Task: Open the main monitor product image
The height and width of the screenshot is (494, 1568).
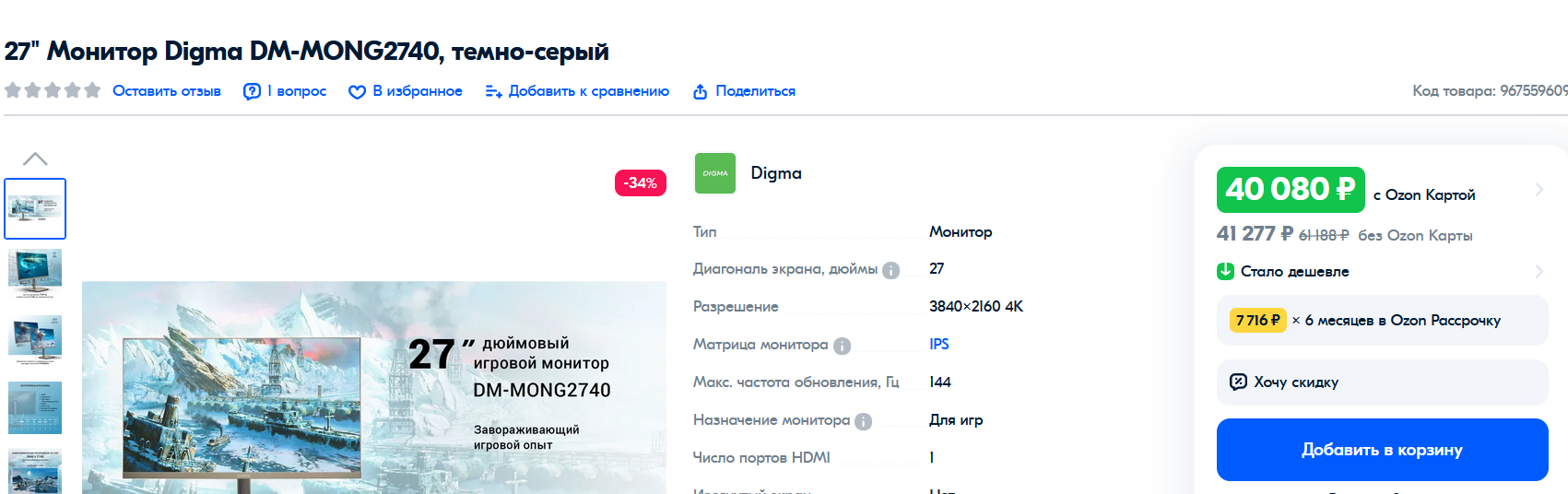Action: point(374,387)
